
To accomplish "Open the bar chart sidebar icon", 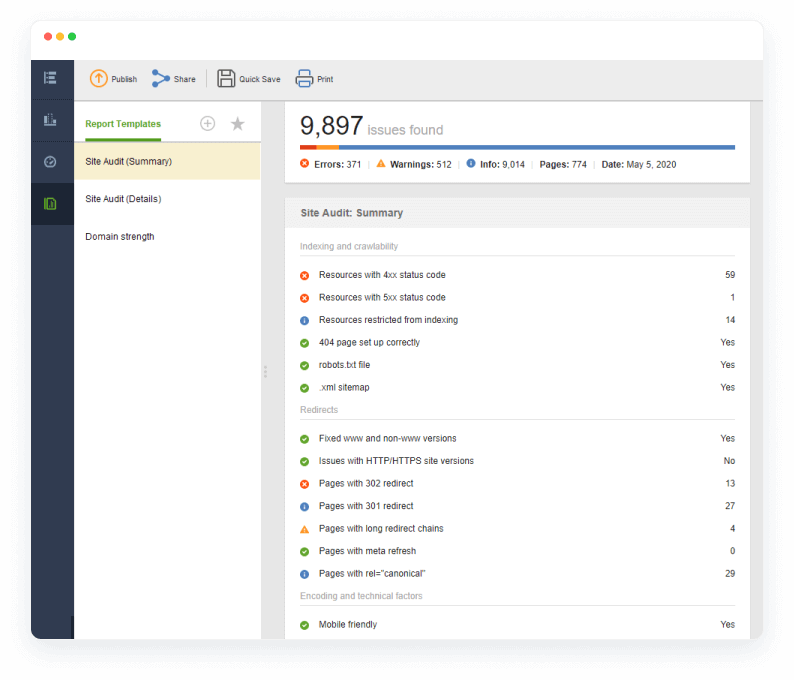I will pyautogui.click(x=50, y=120).
